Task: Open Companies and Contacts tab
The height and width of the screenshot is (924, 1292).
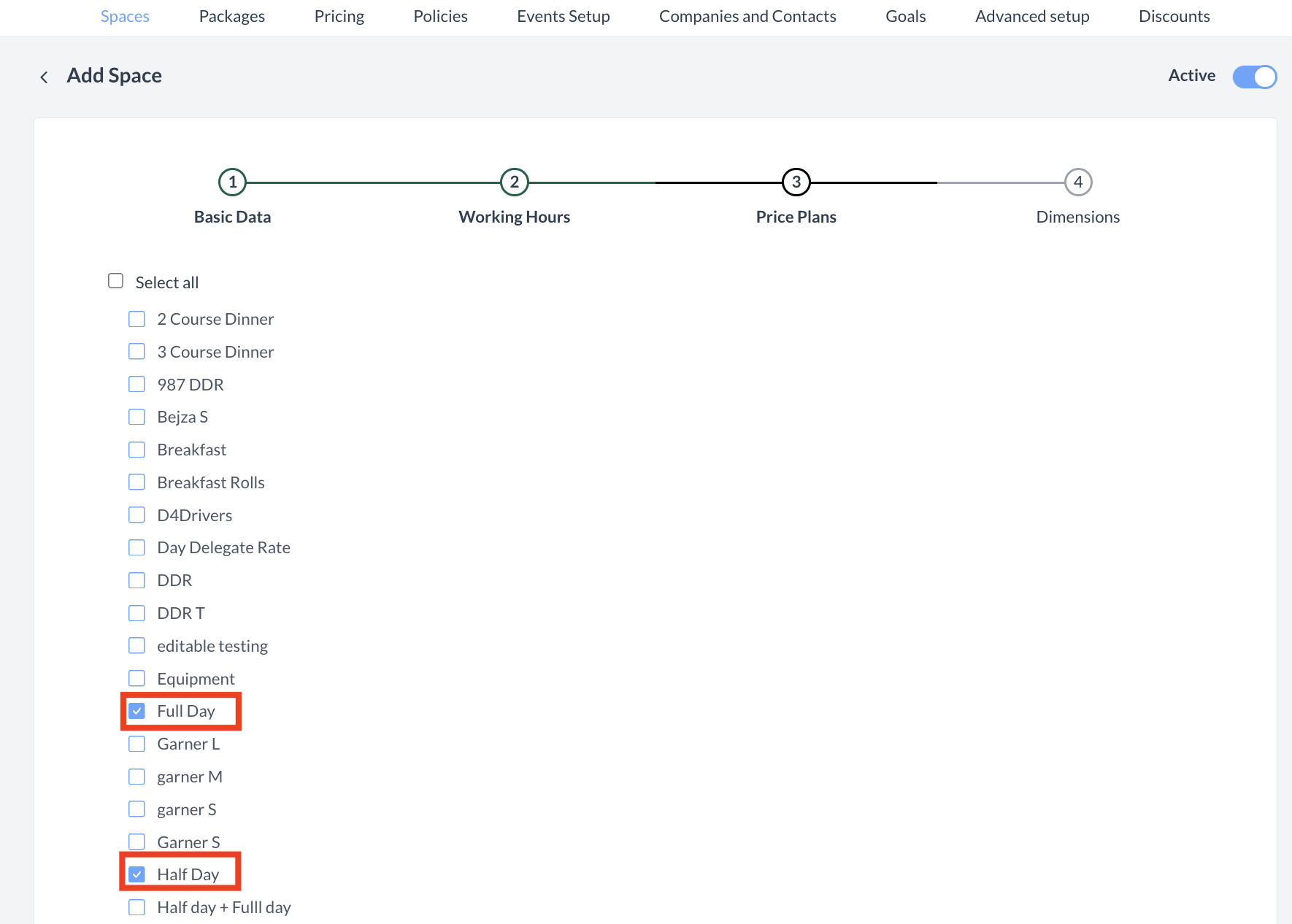Action: pos(747,17)
